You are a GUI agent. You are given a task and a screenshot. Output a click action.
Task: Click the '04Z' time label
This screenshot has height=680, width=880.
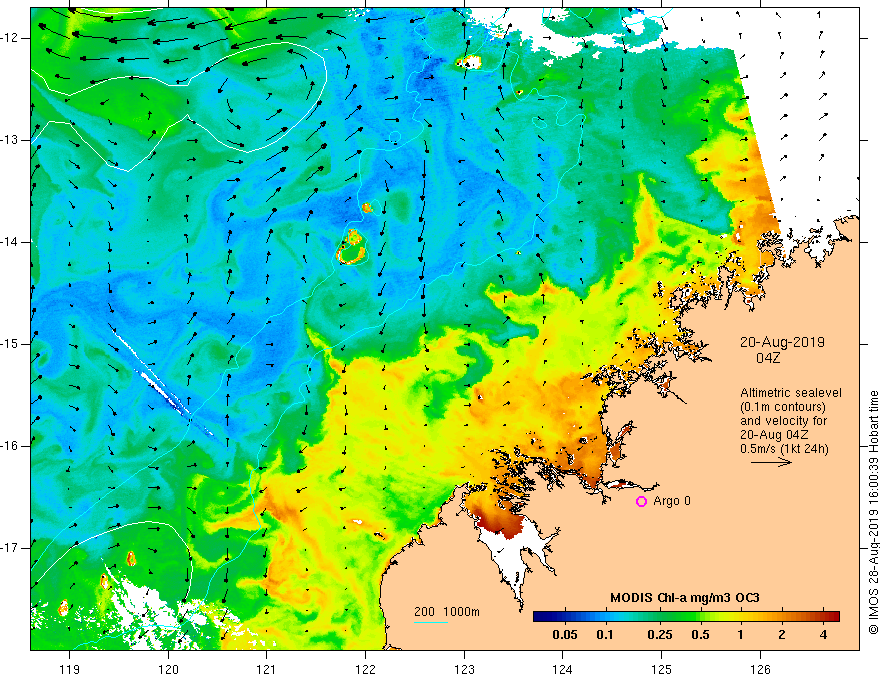click(x=768, y=358)
